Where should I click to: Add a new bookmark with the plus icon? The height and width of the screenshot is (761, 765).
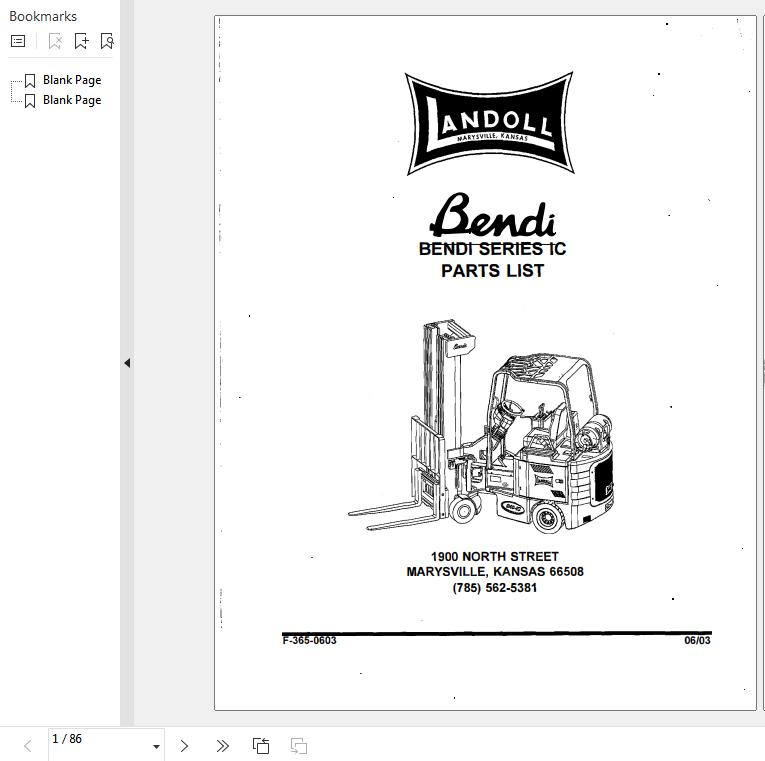81,41
